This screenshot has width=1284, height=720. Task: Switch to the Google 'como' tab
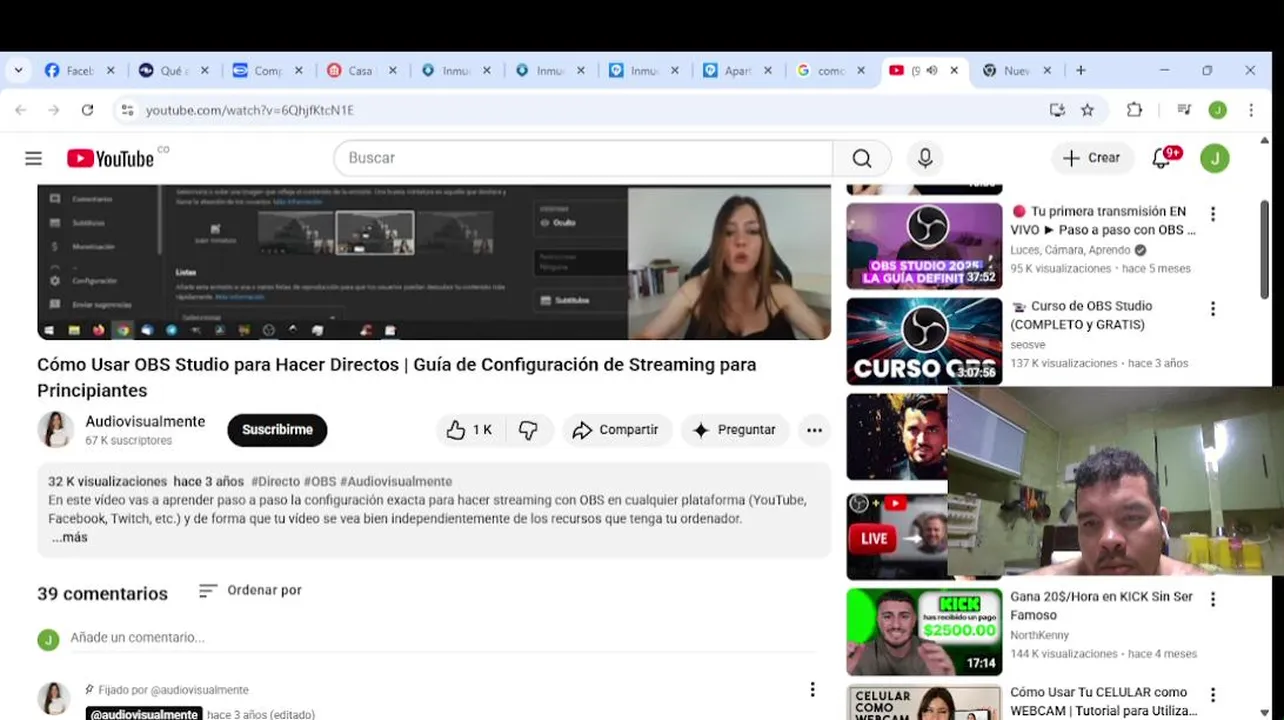tap(821, 71)
